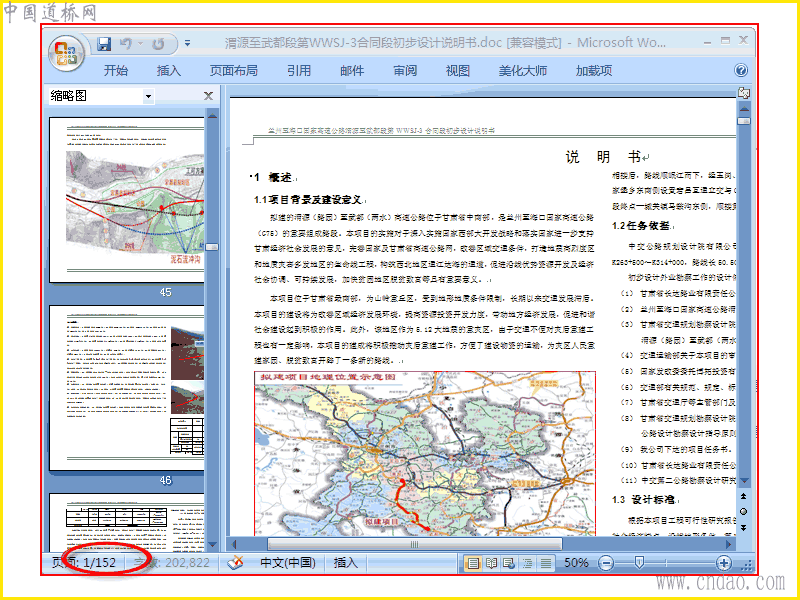Viewport: 800px width, 600px height.
Task: Zoom out with minus button
Action: point(606,563)
